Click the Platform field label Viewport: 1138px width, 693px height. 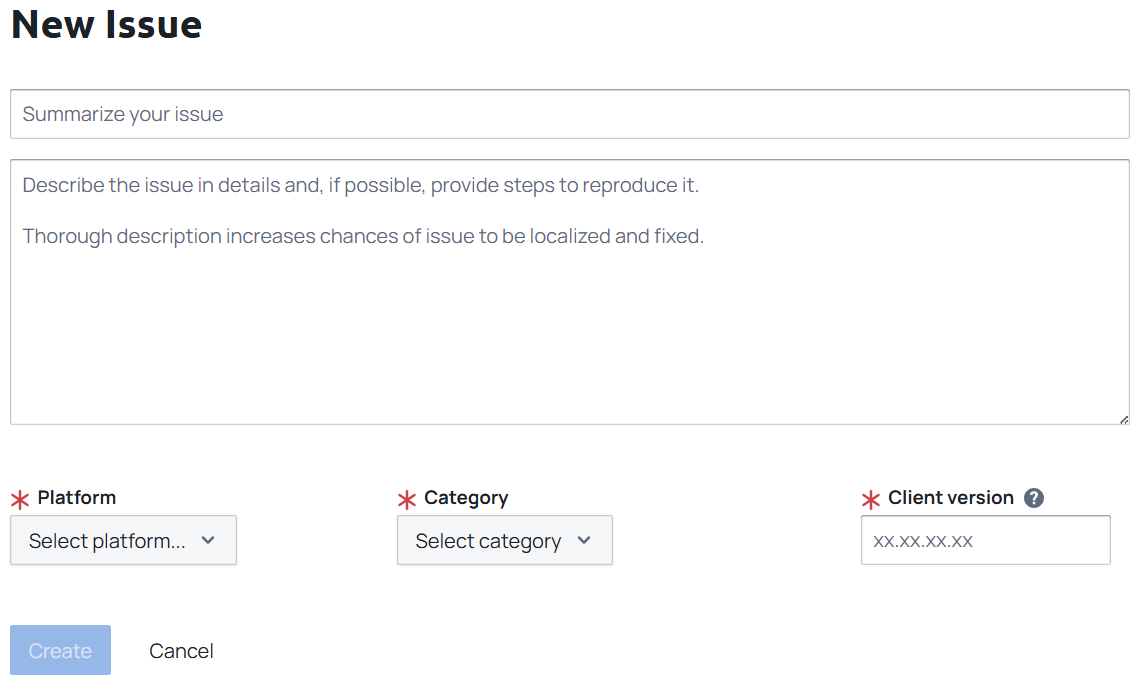(77, 498)
